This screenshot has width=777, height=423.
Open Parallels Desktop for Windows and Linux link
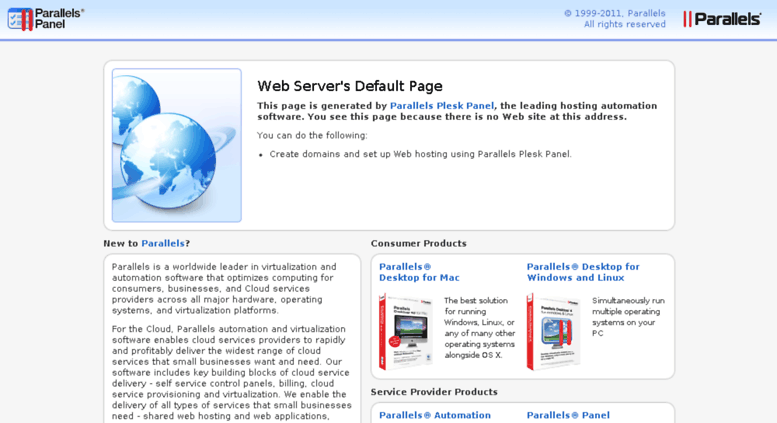[x=583, y=272]
